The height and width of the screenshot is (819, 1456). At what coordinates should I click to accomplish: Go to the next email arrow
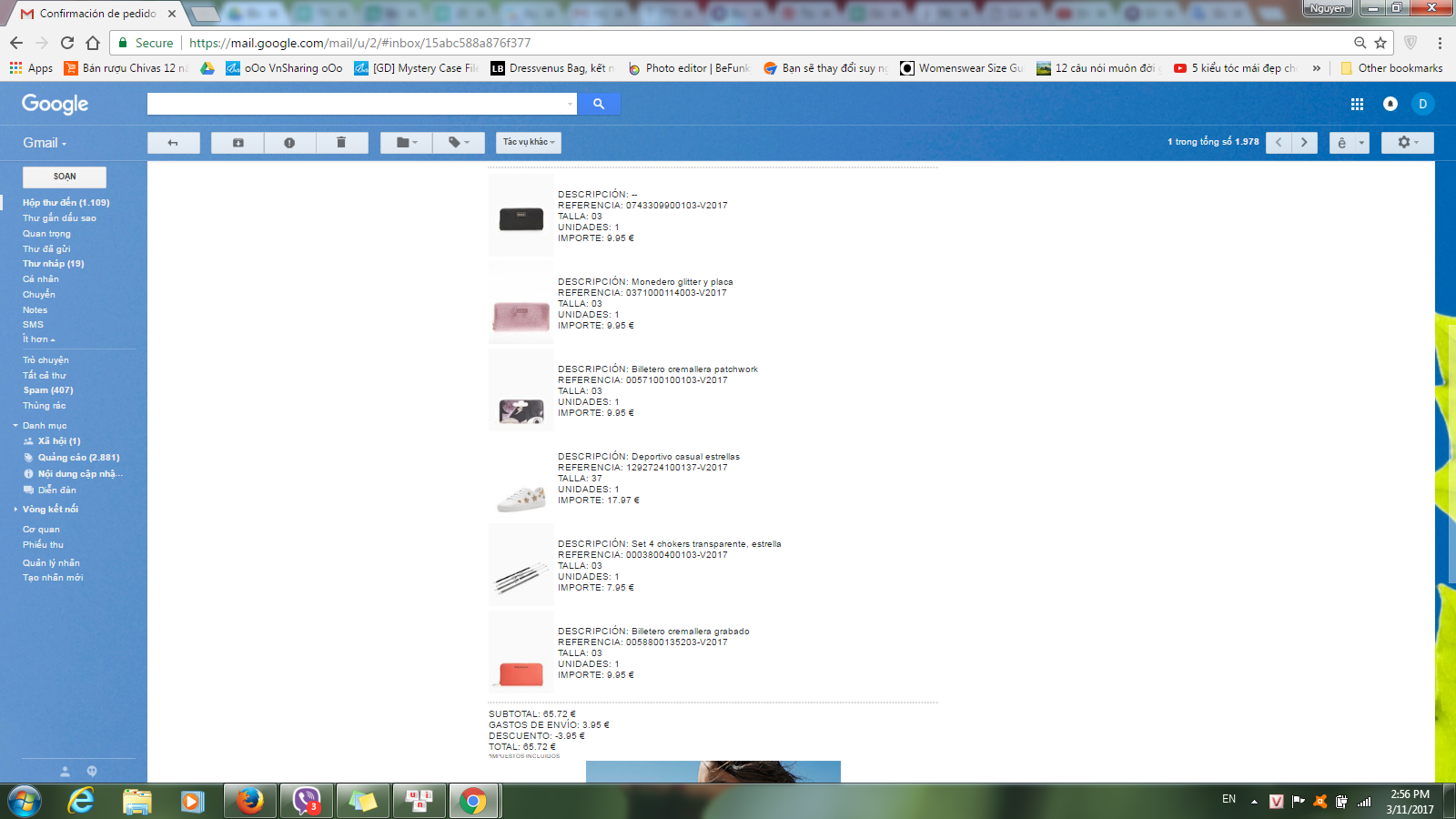1304,143
